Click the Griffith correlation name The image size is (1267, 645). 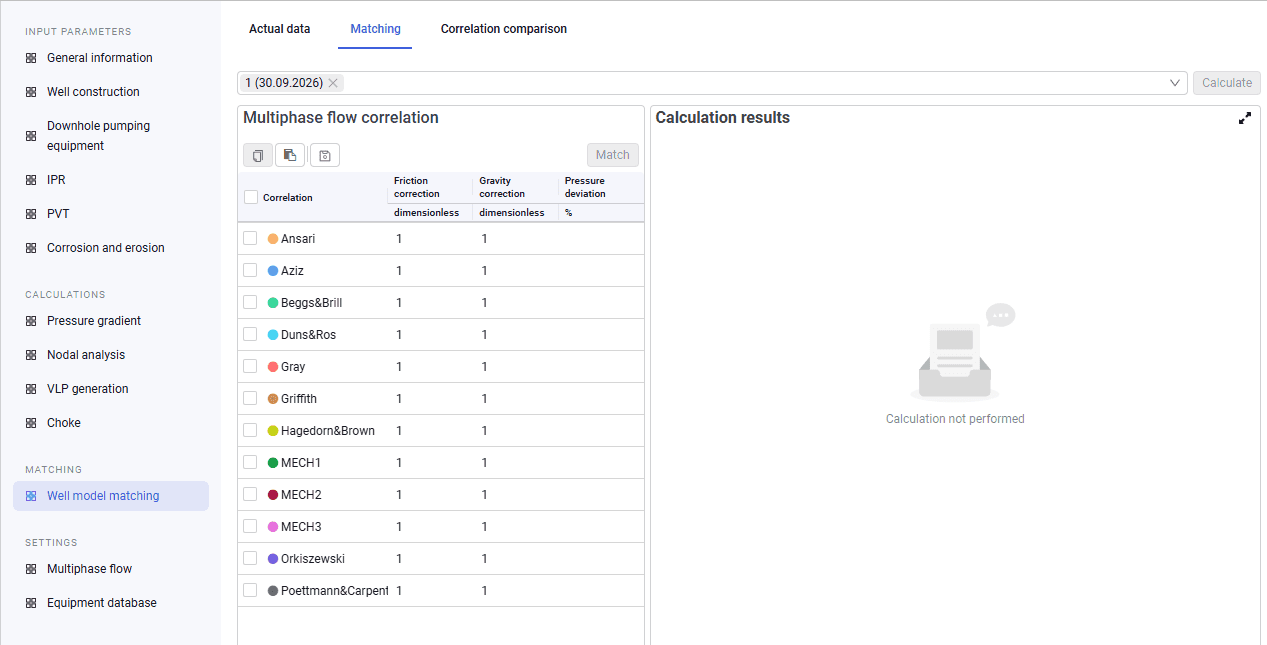[x=299, y=399]
